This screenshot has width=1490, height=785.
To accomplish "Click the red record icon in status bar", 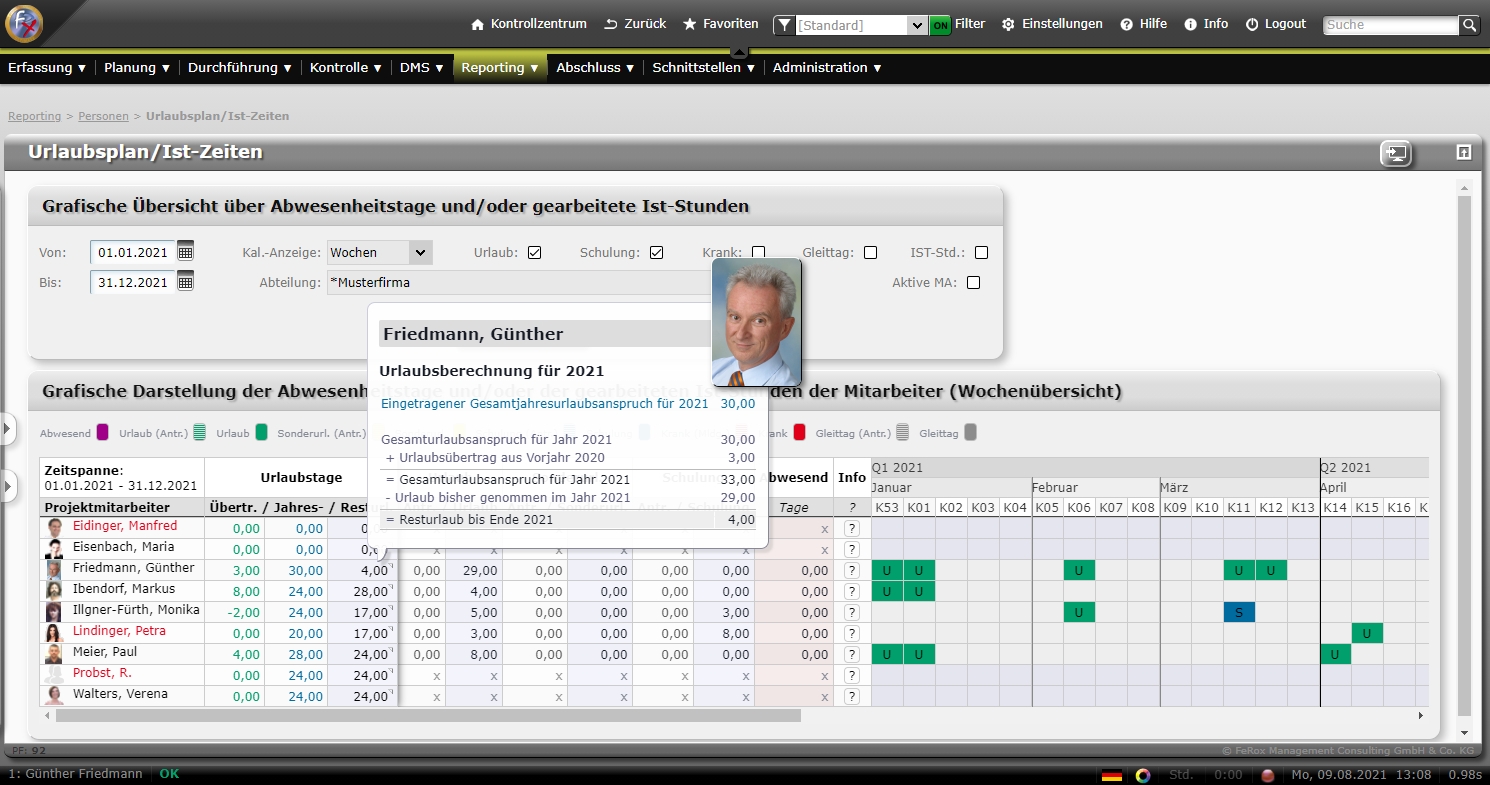I will click(1266, 775).
